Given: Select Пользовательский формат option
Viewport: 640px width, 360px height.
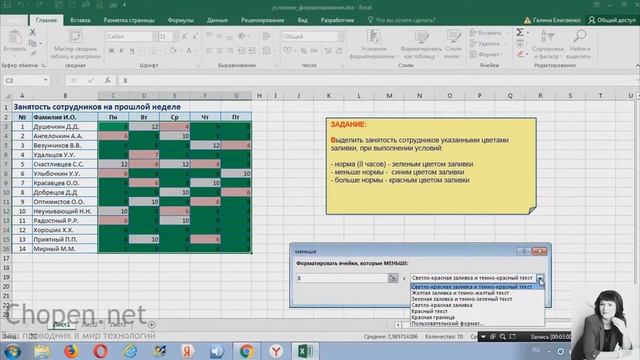Looking at the screenshot, I should (x=447, y=323).
